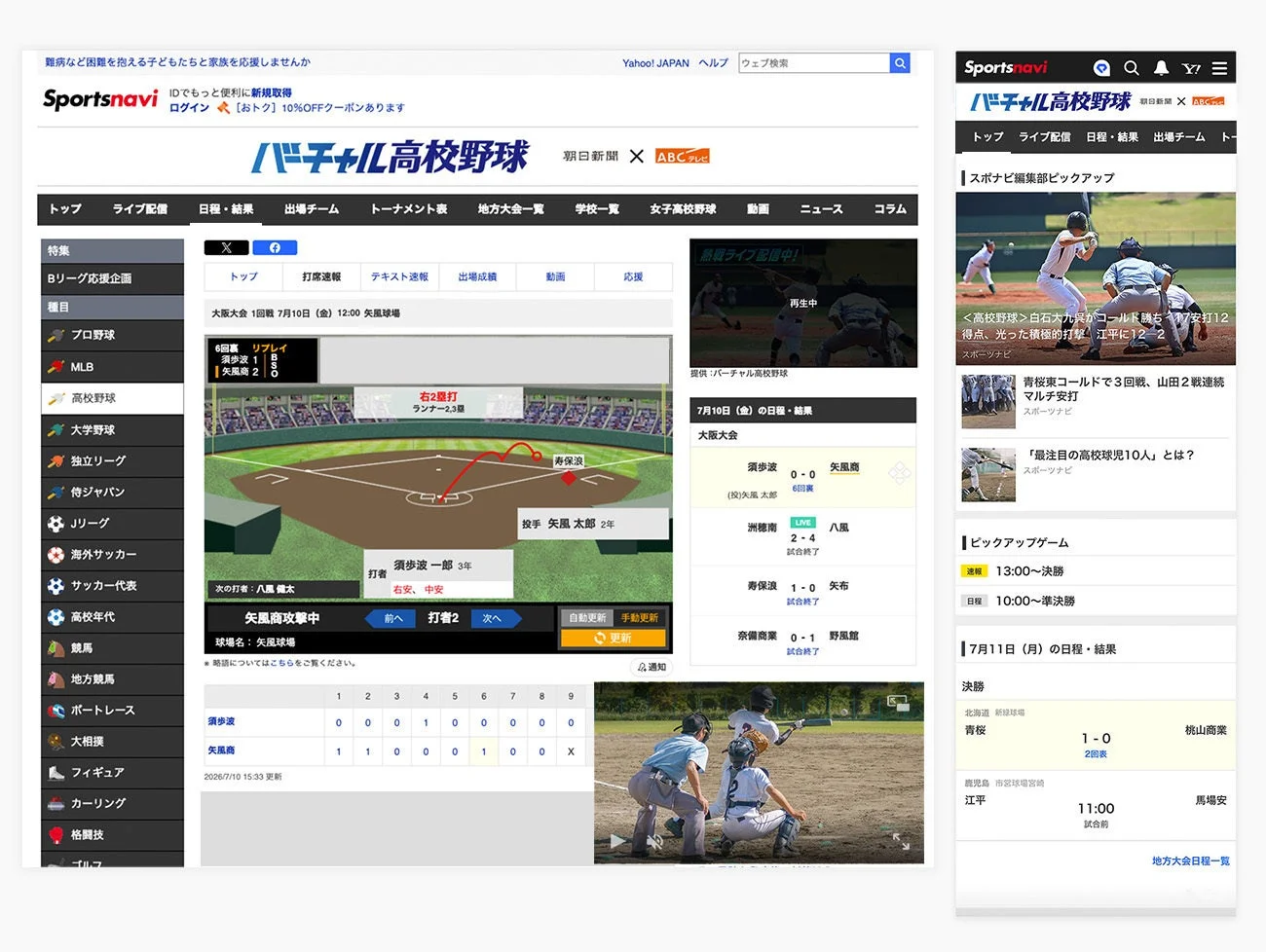The height and width of the screenshot is (952, 1266).
Task: Share via the X (Twitter) button
Action: coord(226,248)
